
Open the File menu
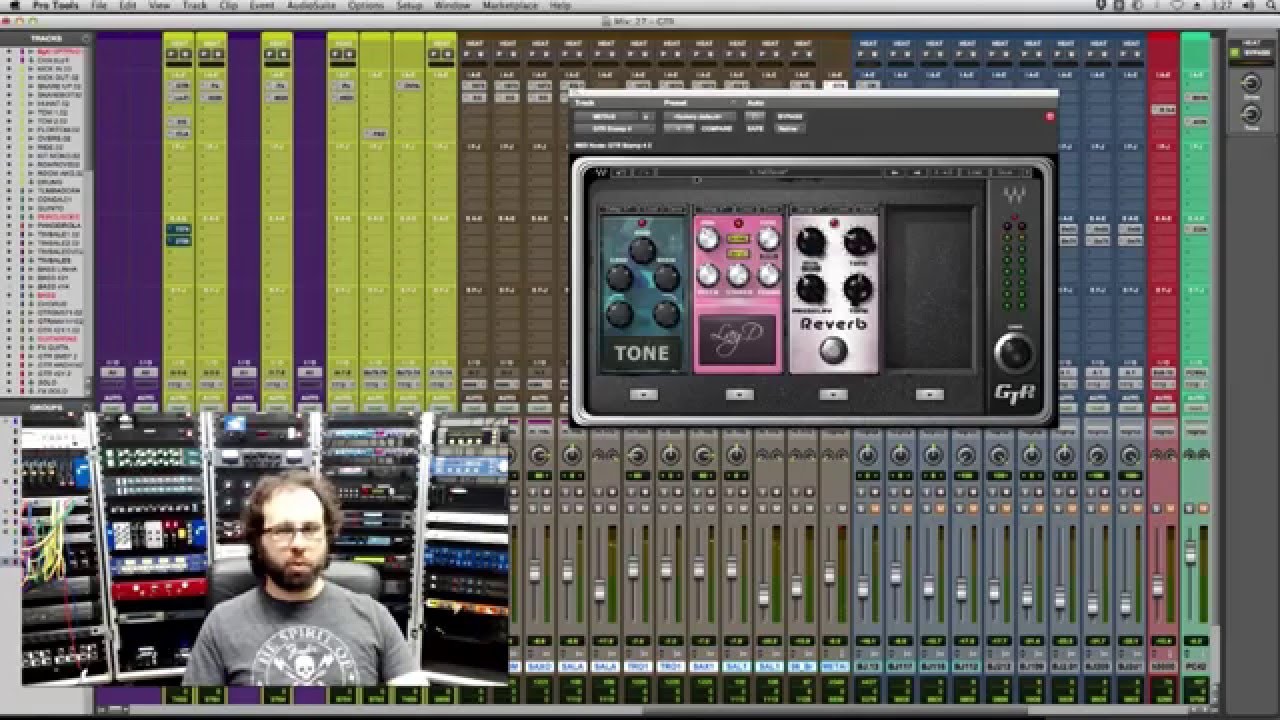click(99, 6)
